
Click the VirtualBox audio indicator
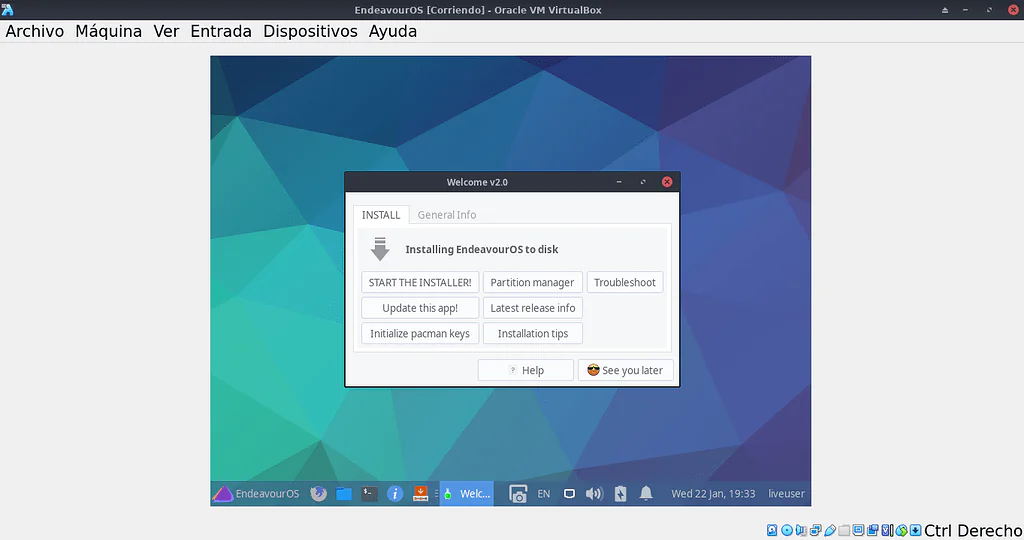tap(801, 530)
